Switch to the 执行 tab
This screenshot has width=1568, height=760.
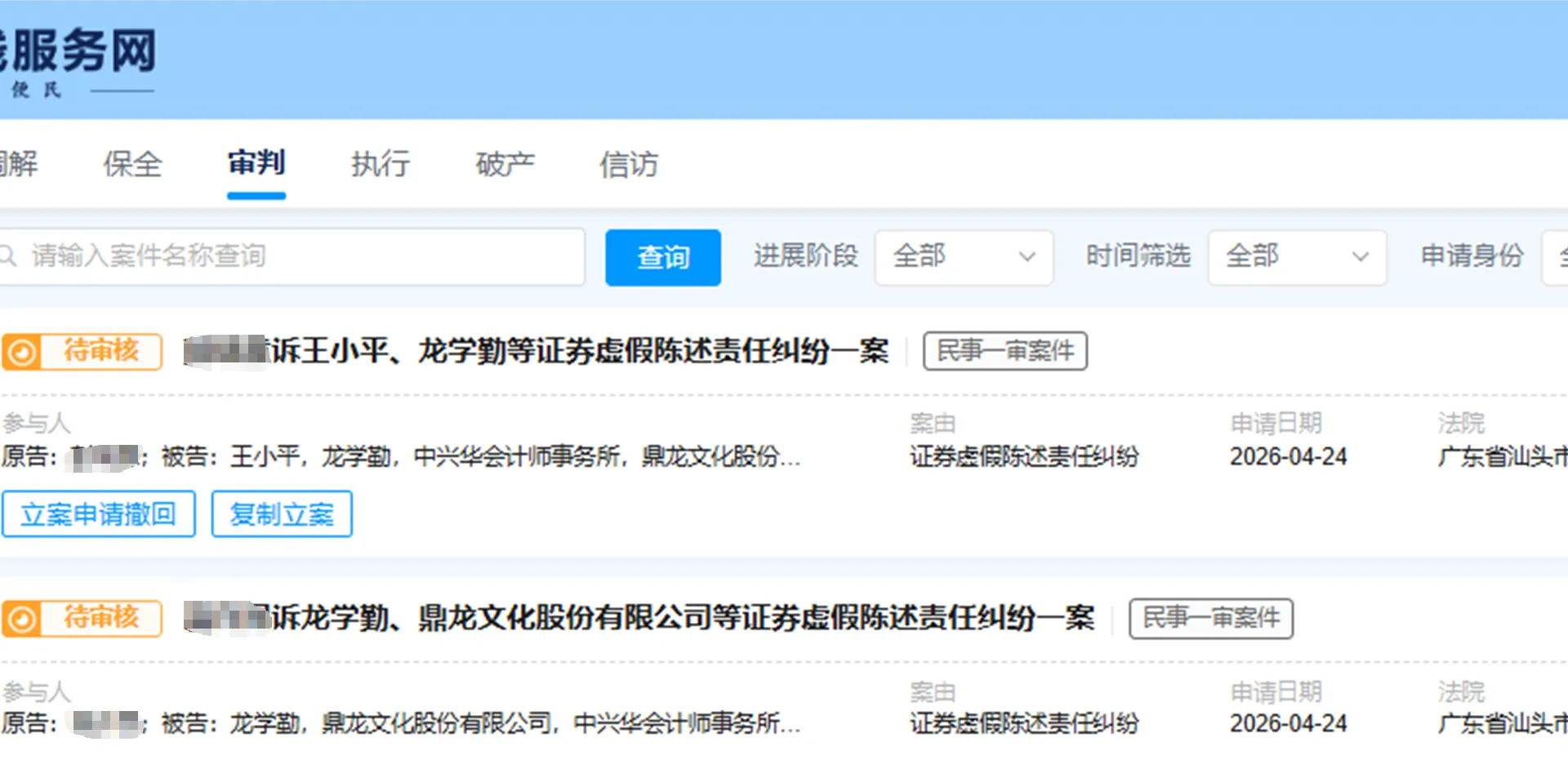[x=381, y=164]
